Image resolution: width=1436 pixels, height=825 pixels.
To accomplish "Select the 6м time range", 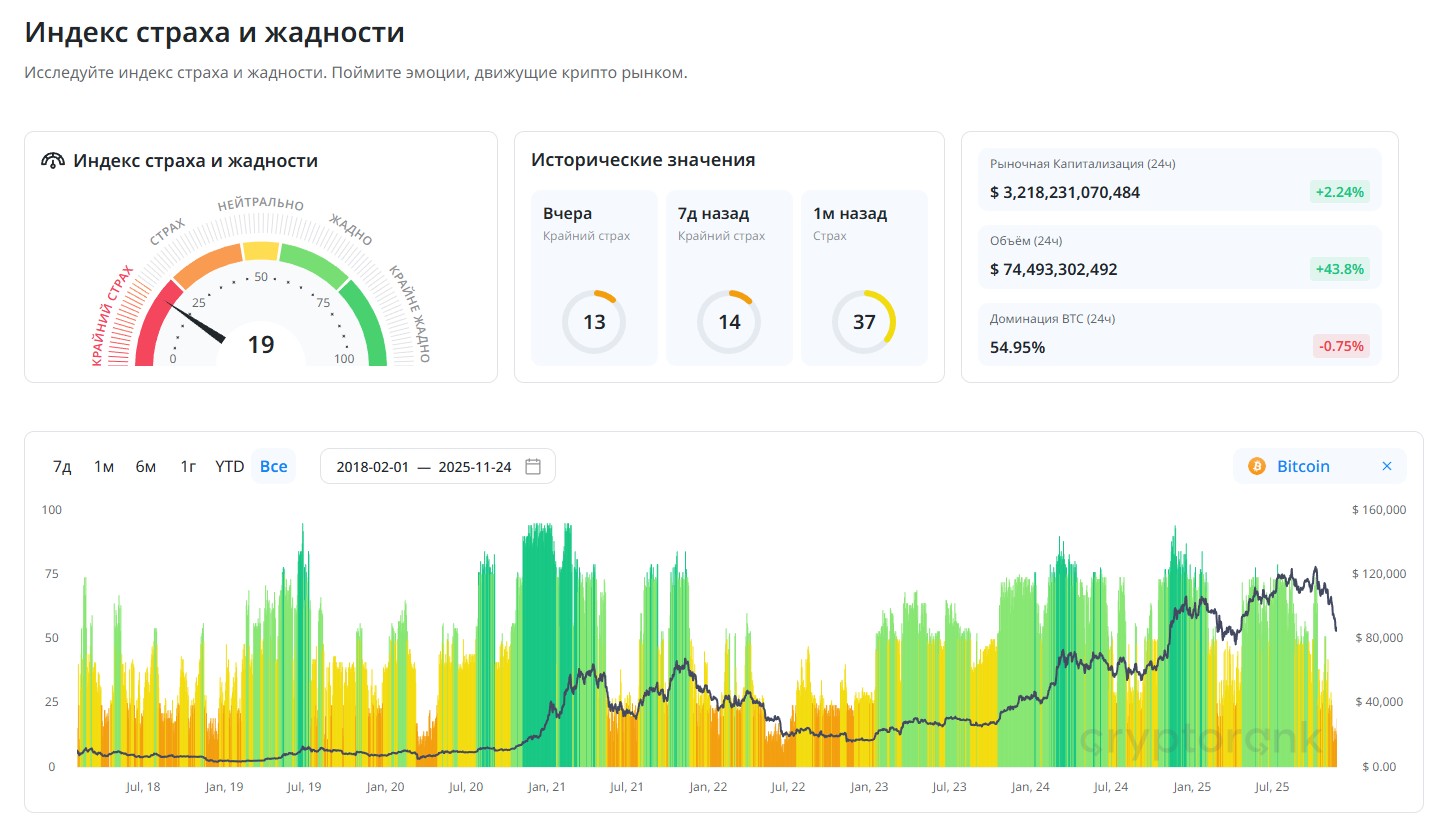I will tap(146, 466).
